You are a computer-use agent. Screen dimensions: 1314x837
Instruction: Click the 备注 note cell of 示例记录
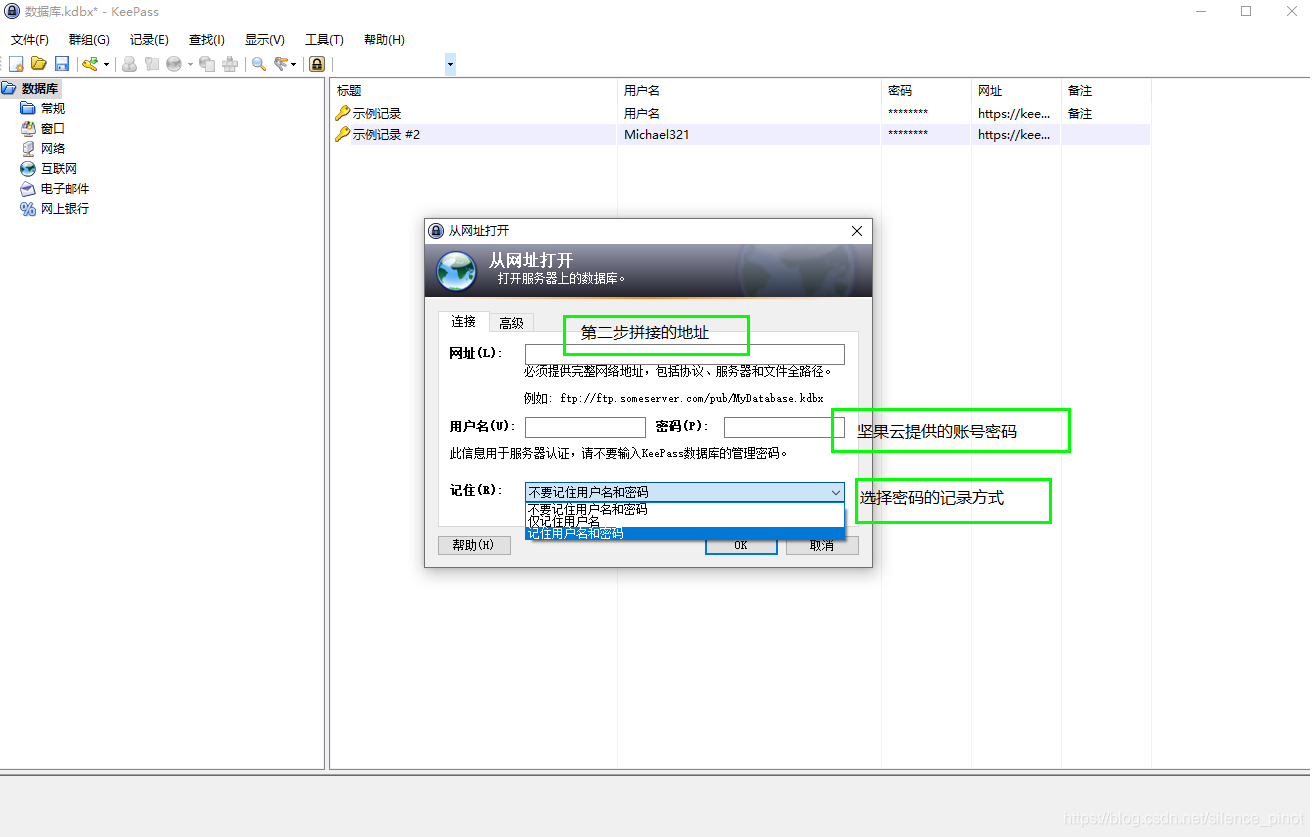(x=1080, y=114)
